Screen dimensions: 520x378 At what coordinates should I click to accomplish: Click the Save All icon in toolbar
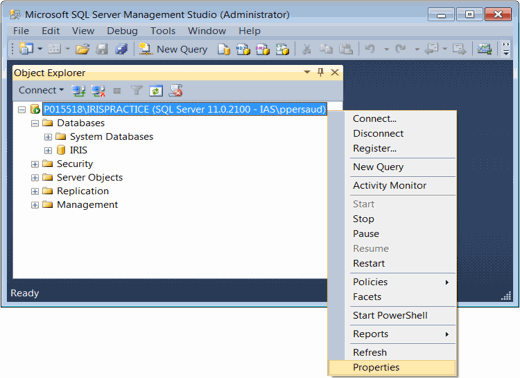(121, 49)
